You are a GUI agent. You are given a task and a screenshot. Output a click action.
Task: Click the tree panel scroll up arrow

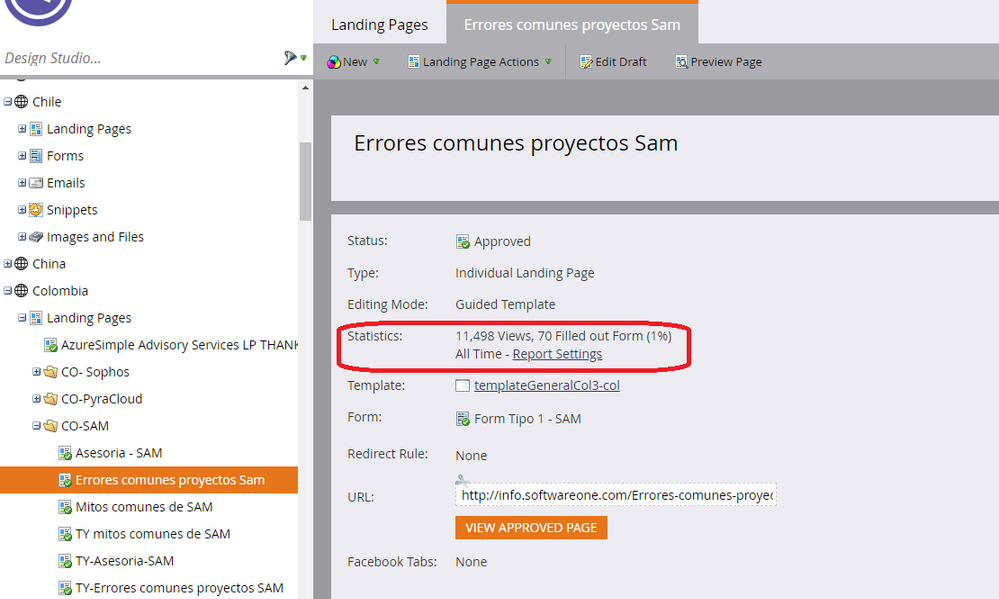(305, 87)
